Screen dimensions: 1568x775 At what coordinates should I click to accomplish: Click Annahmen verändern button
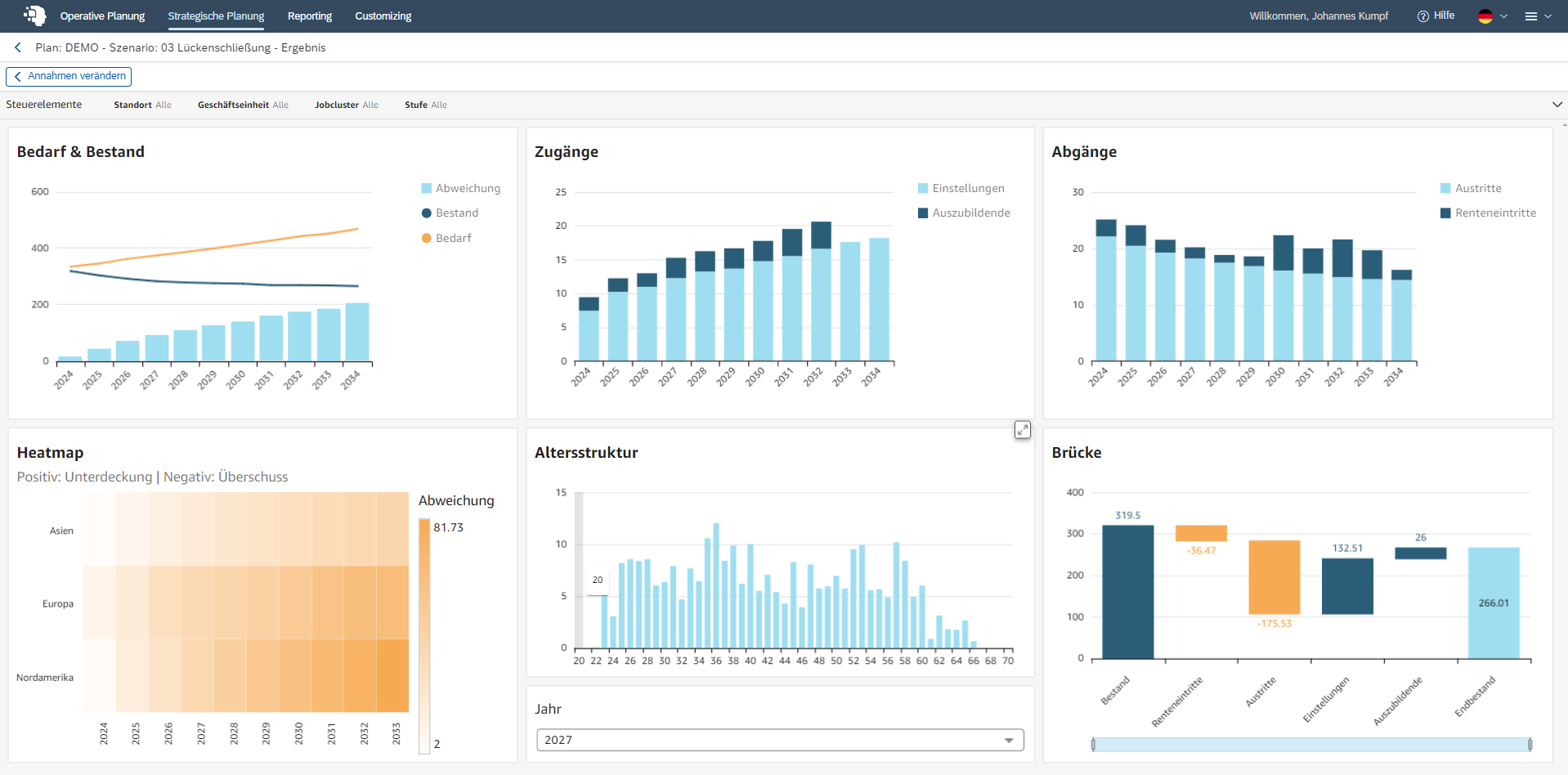click(x=69, y=76)
